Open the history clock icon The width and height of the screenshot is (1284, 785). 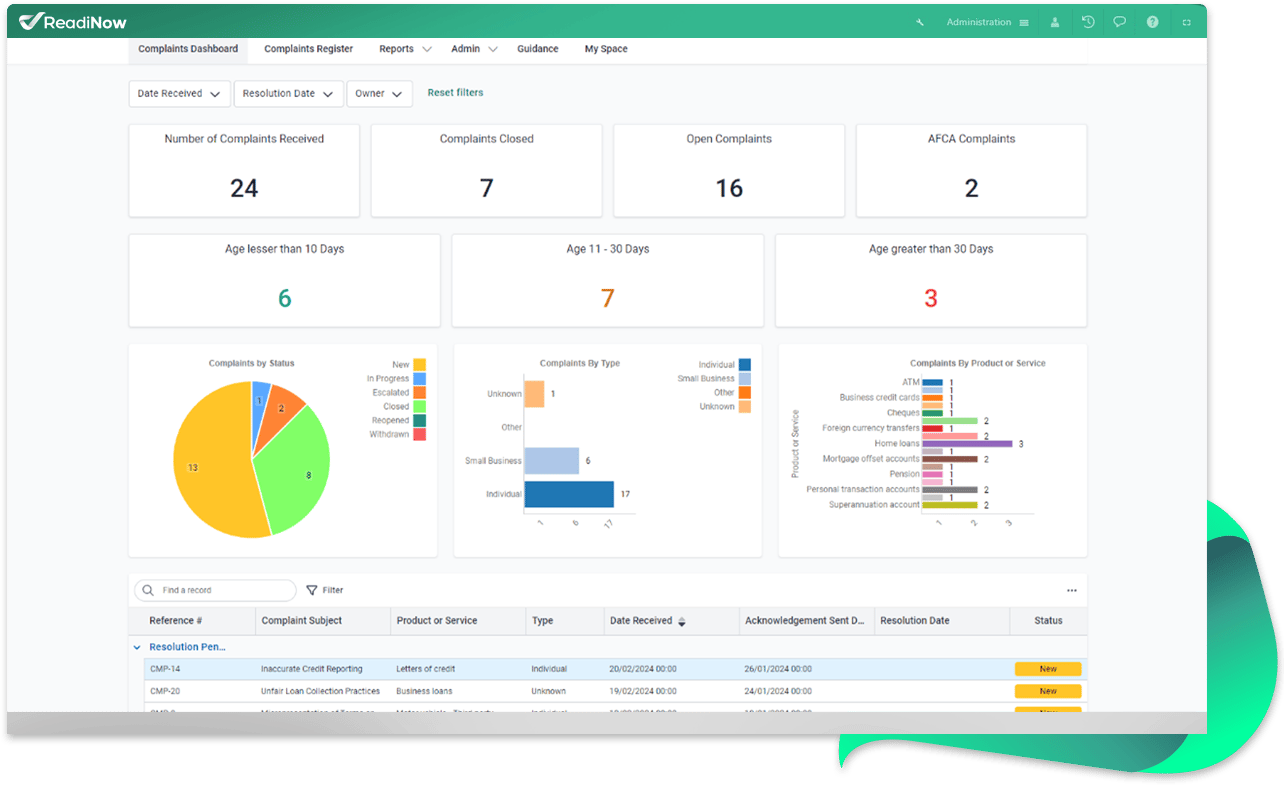1088,22
